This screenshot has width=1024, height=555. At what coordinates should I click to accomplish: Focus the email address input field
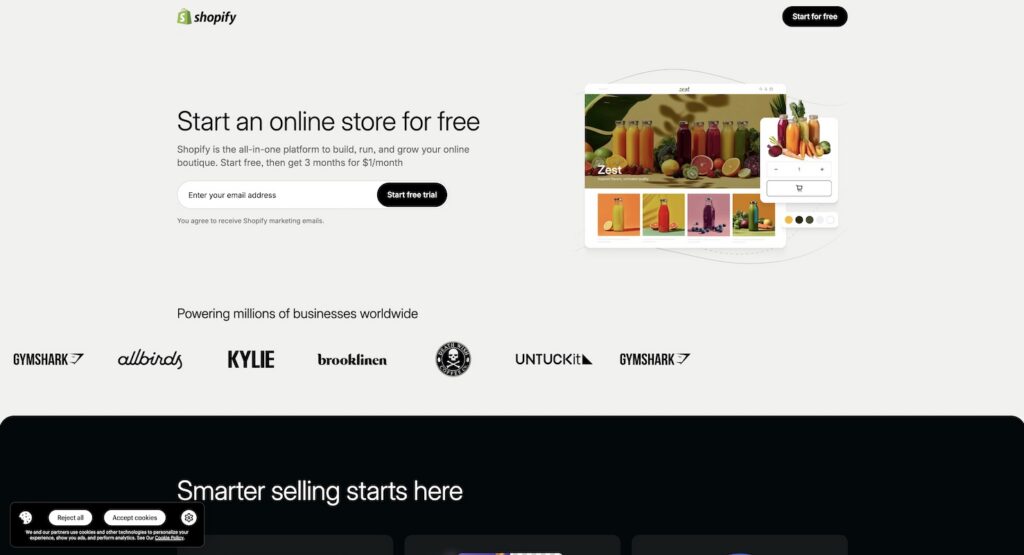[278, 195]
